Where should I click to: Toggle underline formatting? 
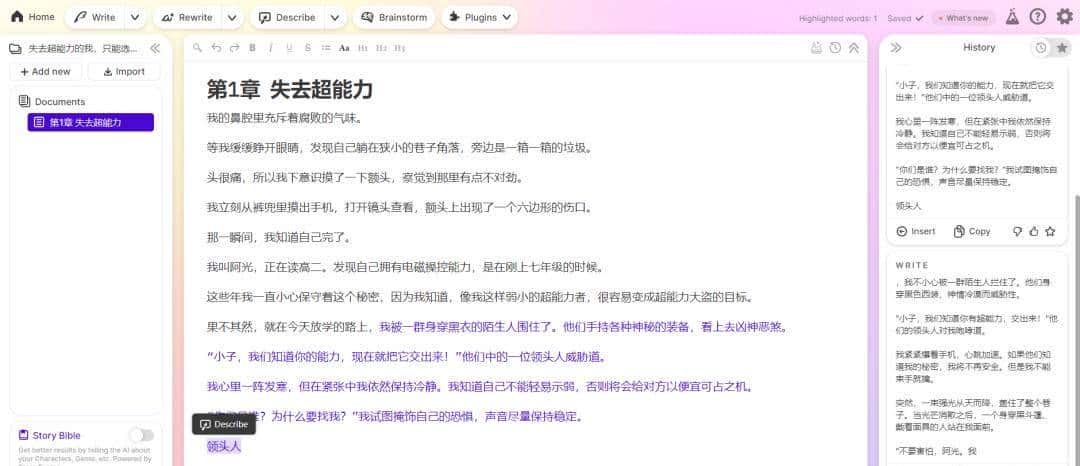coord(289,47)
